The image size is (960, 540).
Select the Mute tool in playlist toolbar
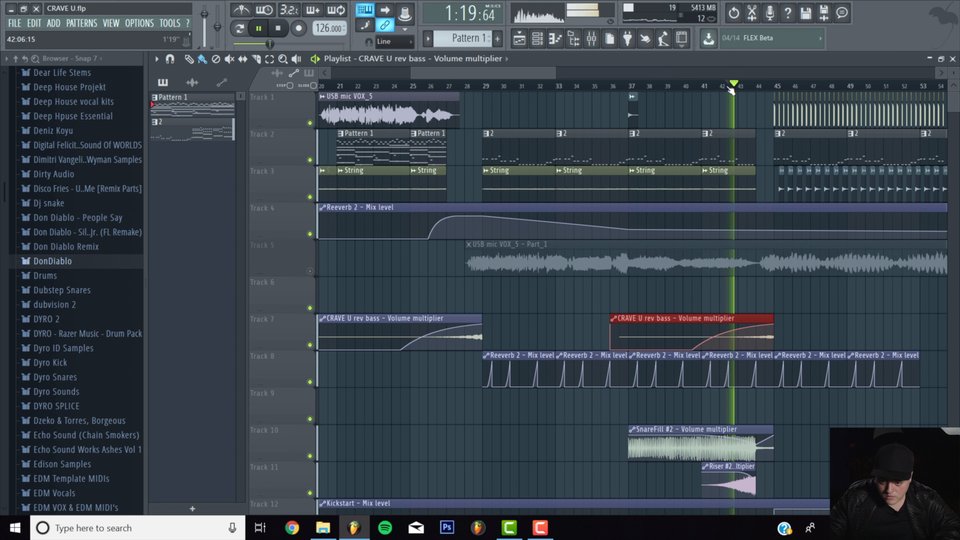[x=229, y=59]
